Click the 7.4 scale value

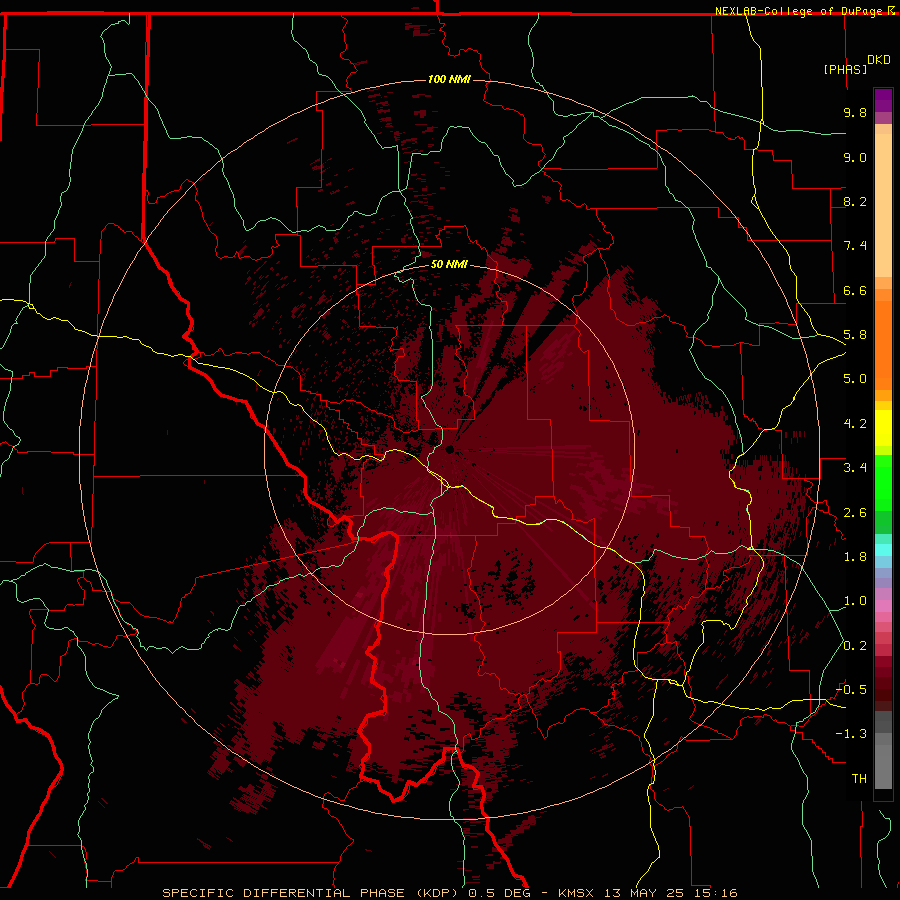[855, 246]
